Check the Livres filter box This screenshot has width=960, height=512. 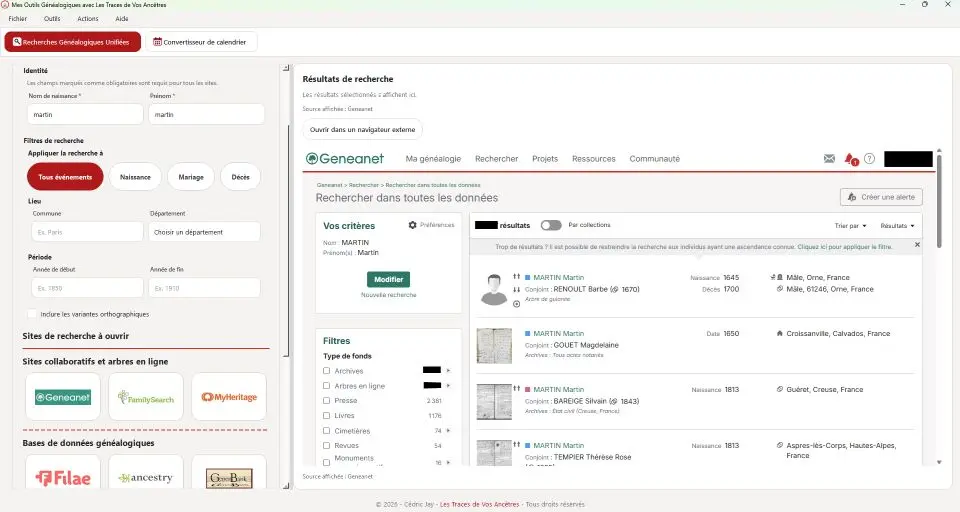tap(326, 415)
